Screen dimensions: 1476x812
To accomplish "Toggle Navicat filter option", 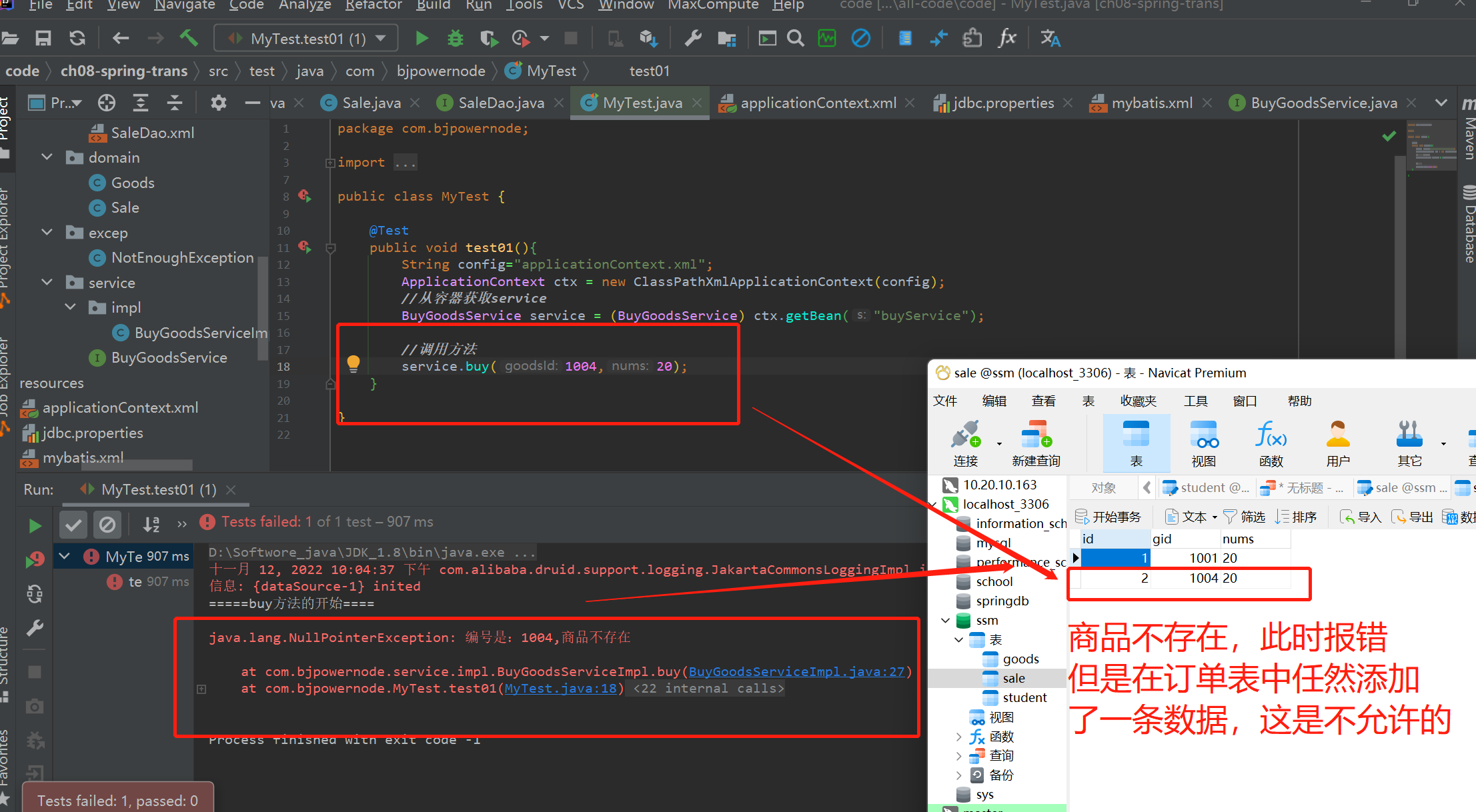I will [x=1245, y=517].
